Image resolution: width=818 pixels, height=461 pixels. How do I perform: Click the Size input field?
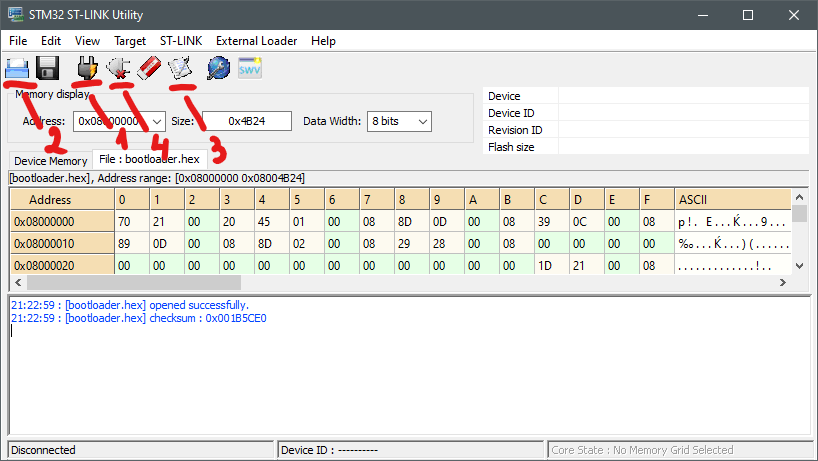tap(246, 121)
